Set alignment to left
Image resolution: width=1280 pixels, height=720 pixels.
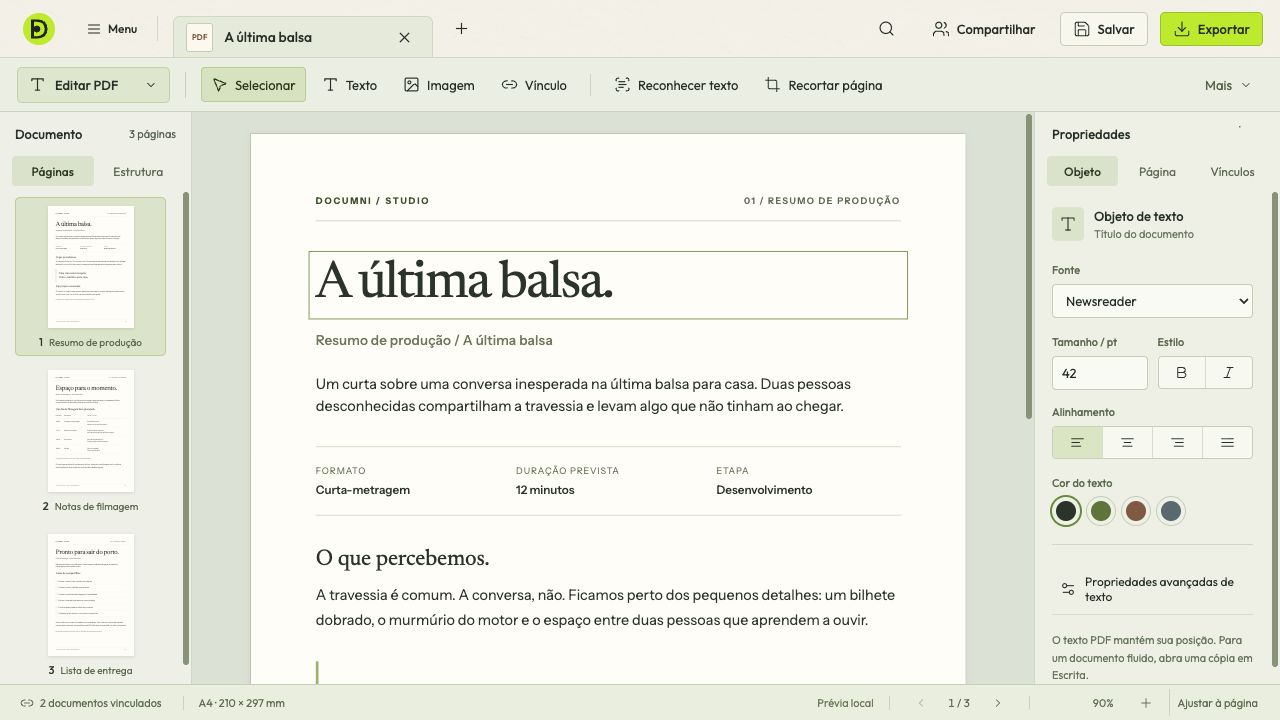[1077, 443]
